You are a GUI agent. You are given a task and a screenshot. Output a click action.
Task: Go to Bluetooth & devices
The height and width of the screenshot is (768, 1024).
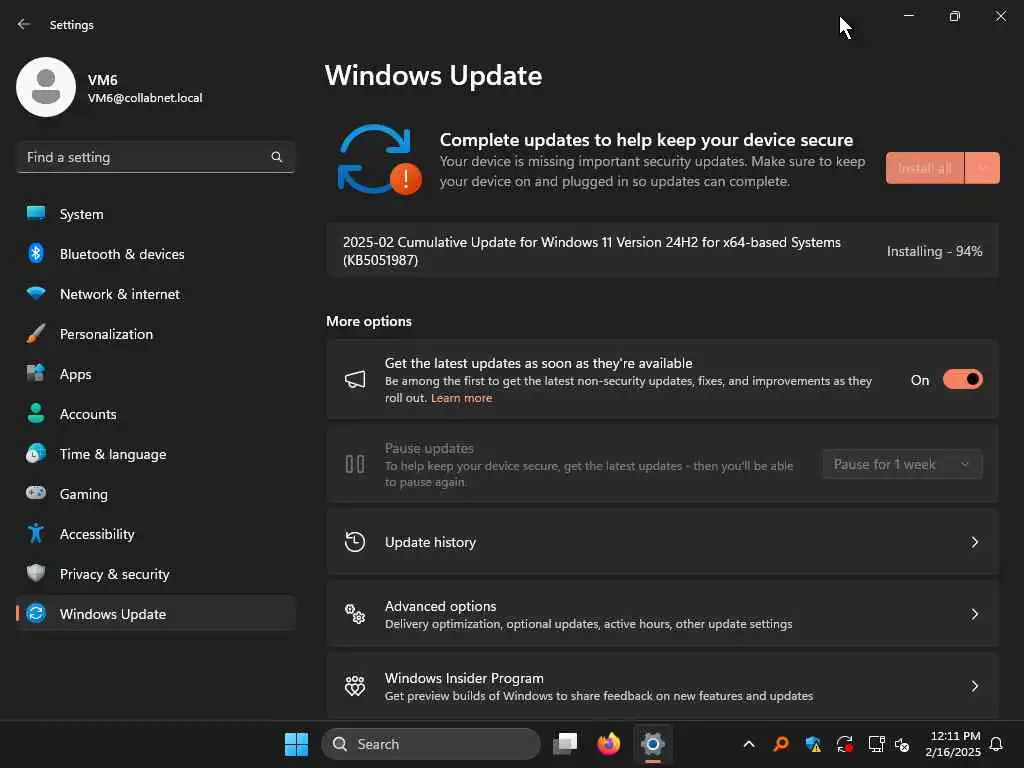(x=156, y=253)
